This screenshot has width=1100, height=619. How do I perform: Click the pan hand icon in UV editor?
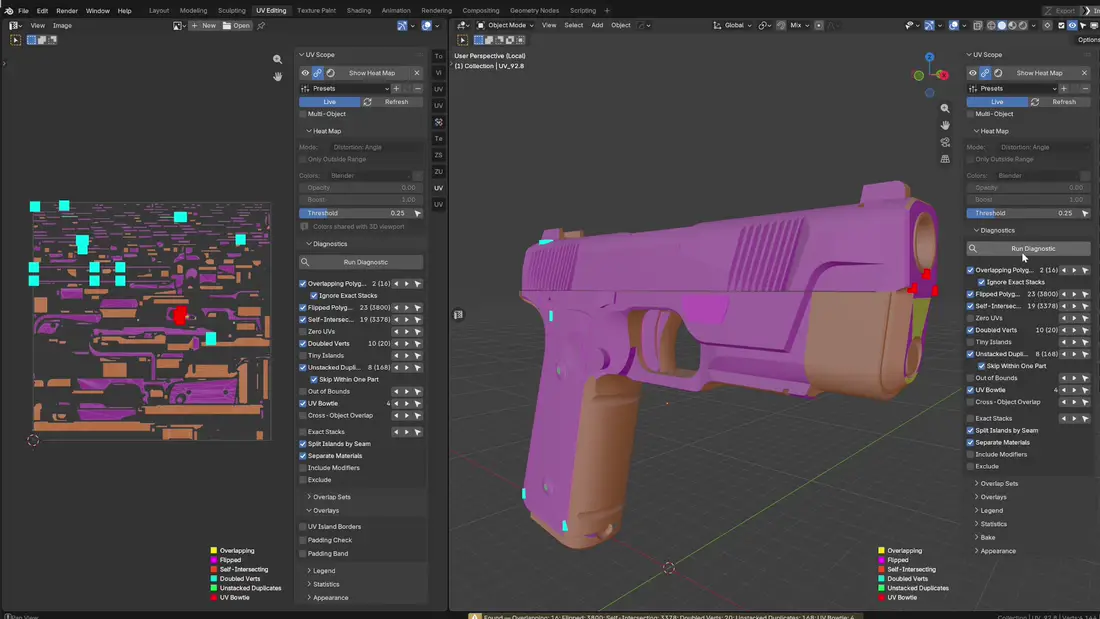(x=278, y=76)
